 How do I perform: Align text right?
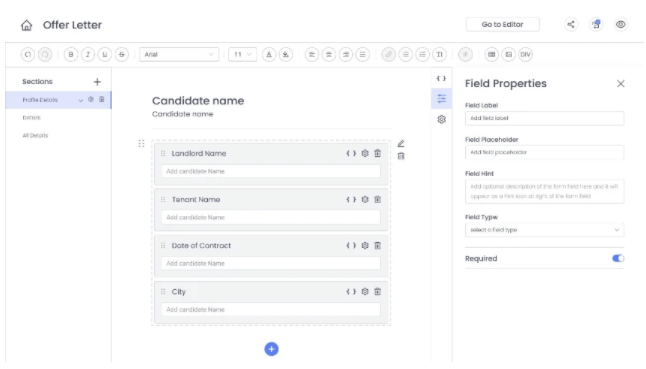coord(346,54)
